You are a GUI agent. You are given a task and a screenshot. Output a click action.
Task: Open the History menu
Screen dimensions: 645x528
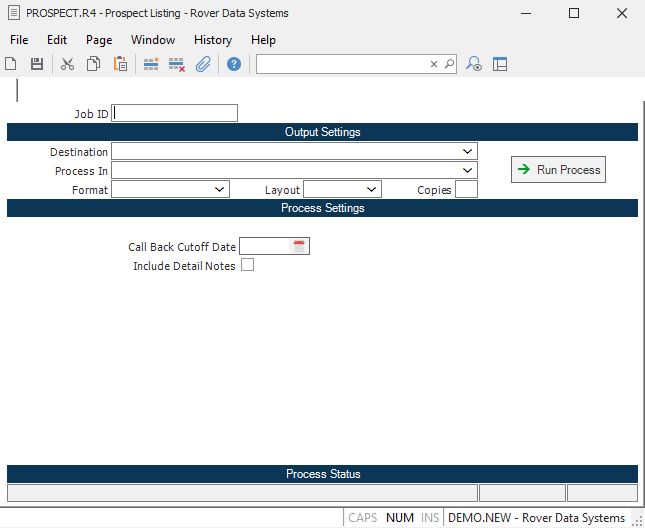click(x=213, y=40)
